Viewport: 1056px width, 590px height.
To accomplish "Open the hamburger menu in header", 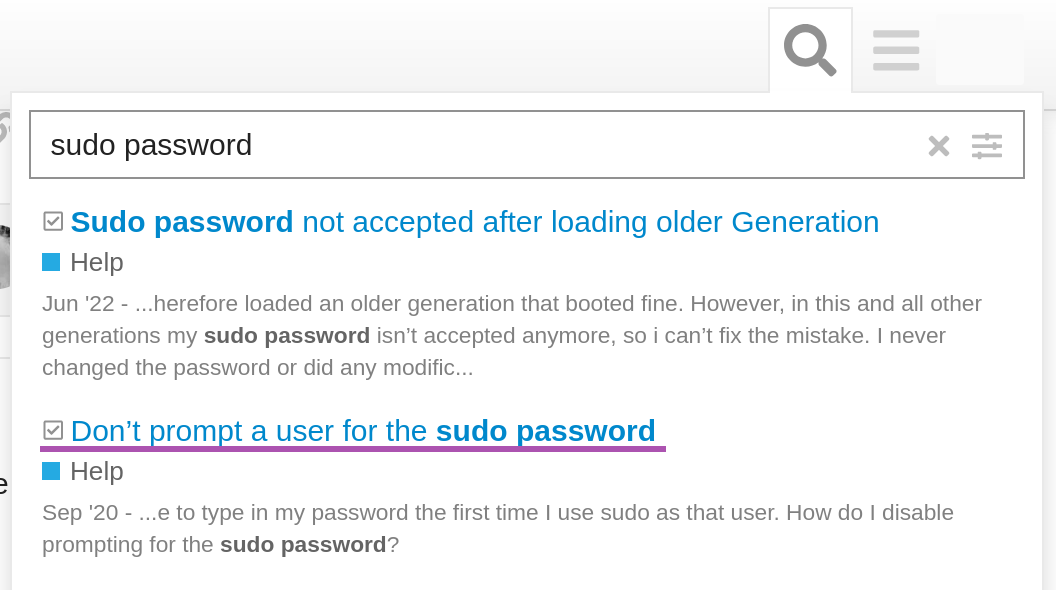I will [x=895, y=50].
